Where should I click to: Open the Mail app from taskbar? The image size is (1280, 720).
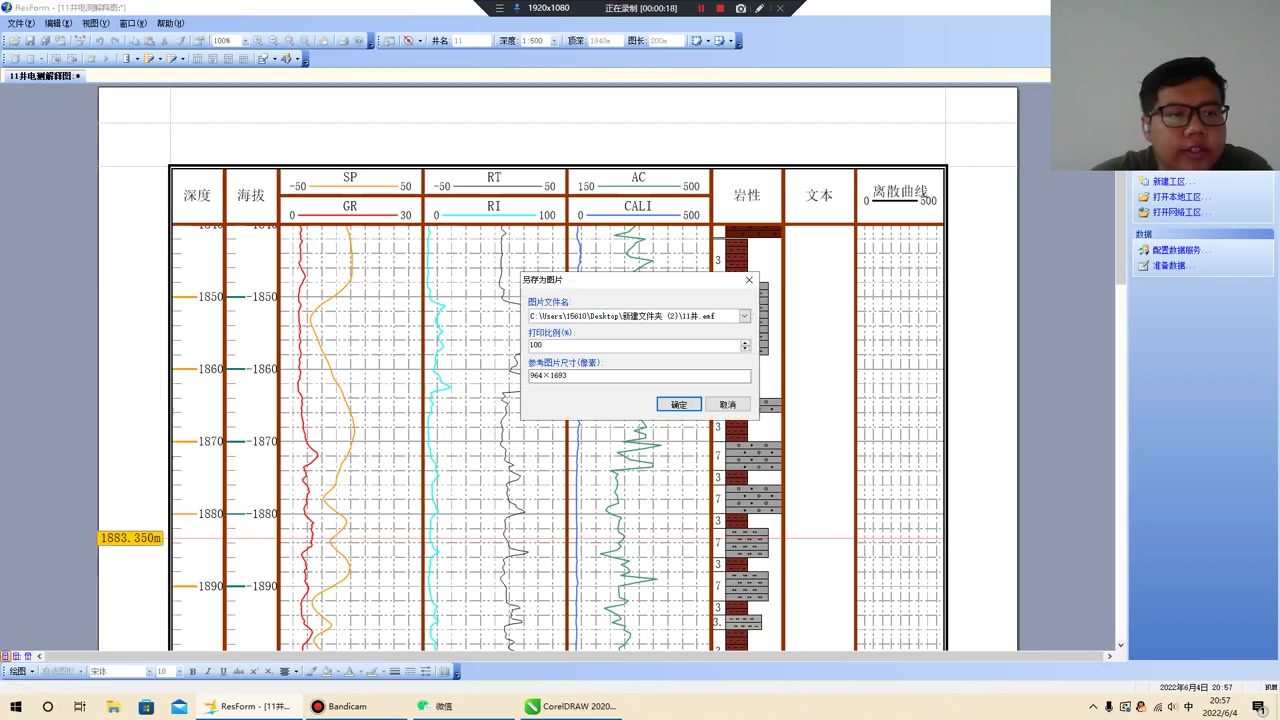(x=179, y=706)
